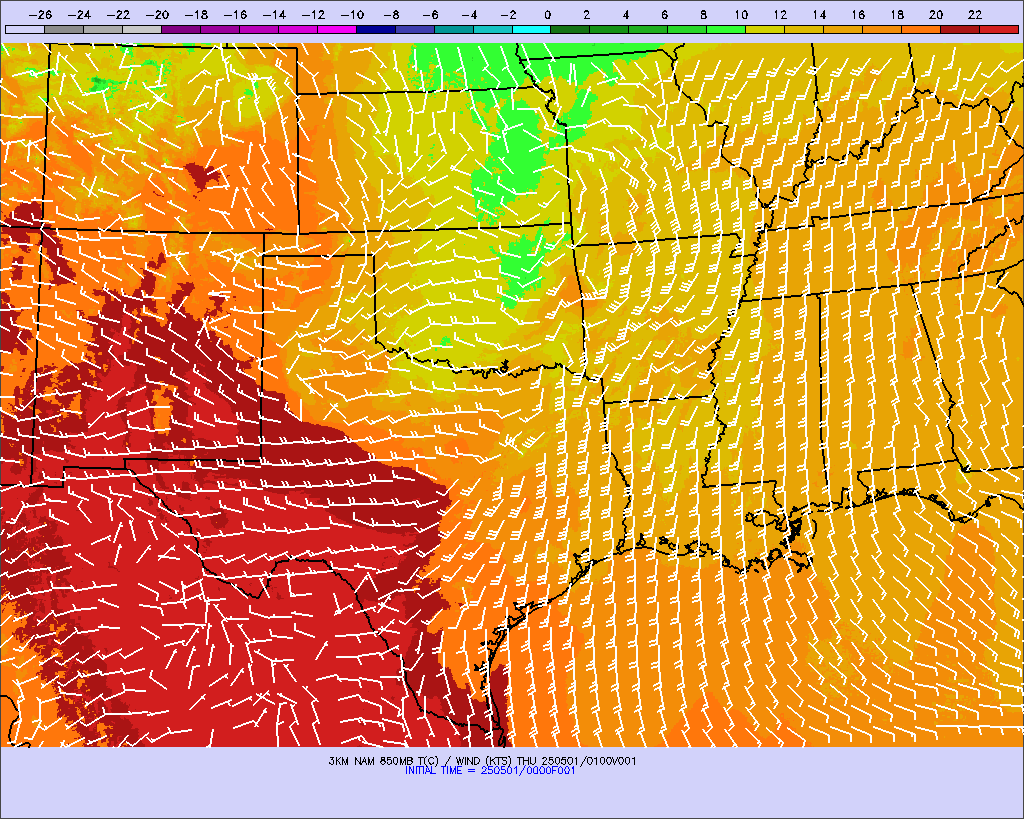Select the teal -6 to -4 legend swatch
The image size is (1024, 819).
(454, 29)
